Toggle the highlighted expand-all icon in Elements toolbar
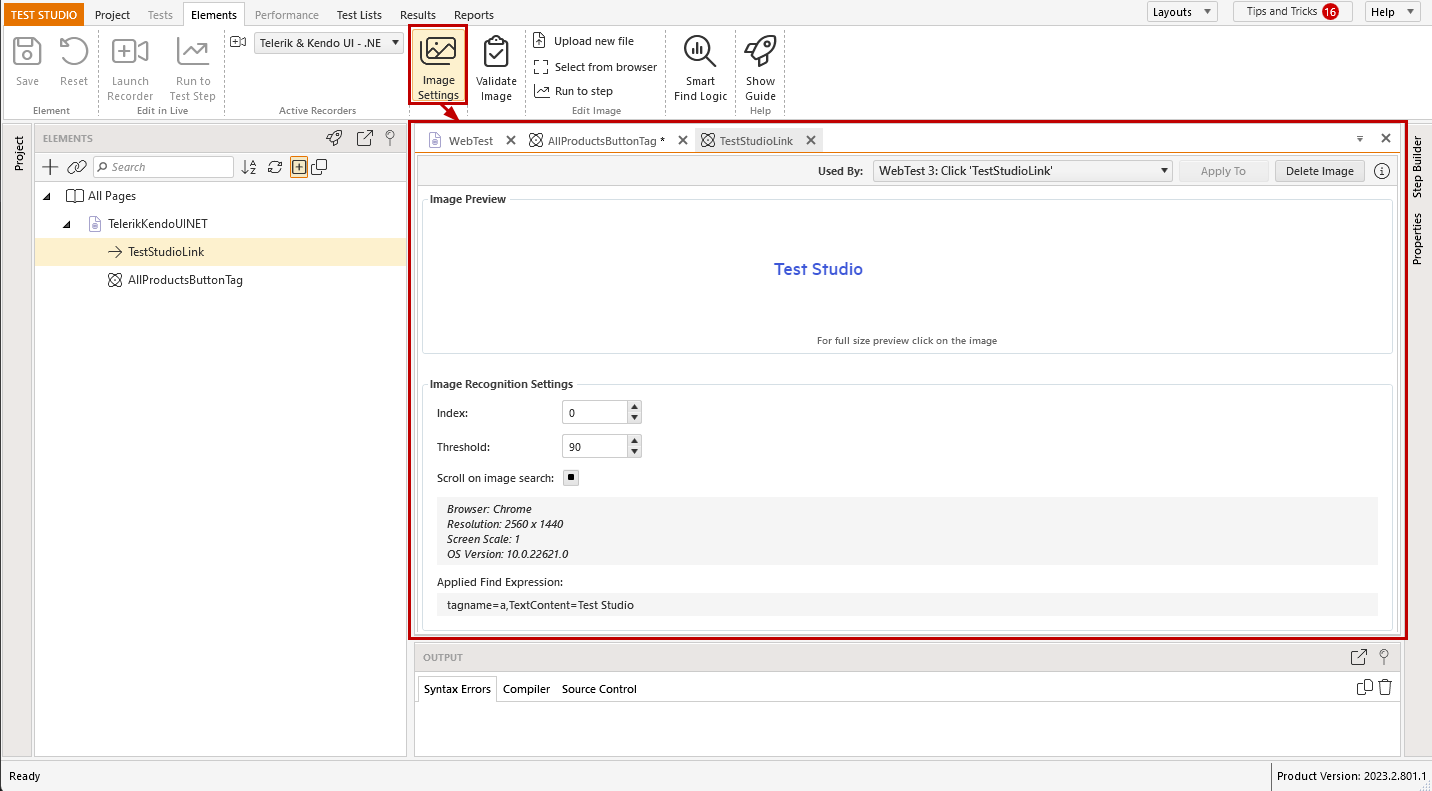The image size is (1432, 791). pos(298,167)
